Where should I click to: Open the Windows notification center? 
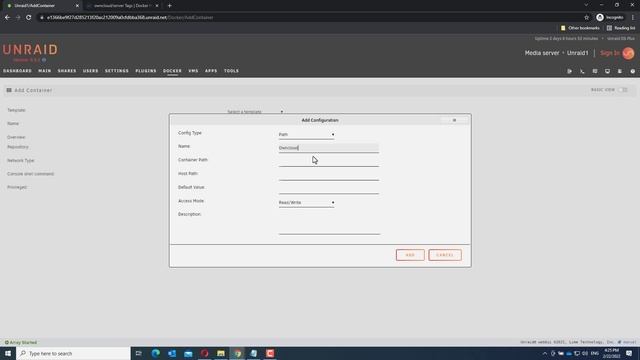629,353
